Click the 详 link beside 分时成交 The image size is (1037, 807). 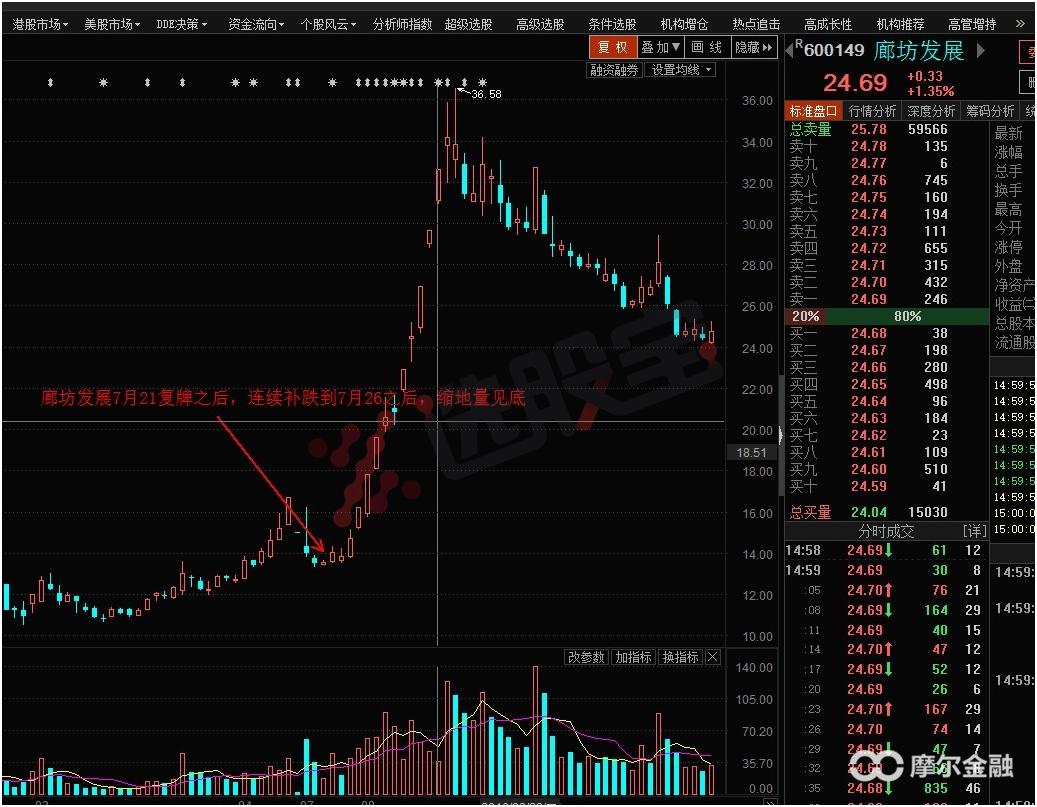pyautogui.click(x=975, y=531)
